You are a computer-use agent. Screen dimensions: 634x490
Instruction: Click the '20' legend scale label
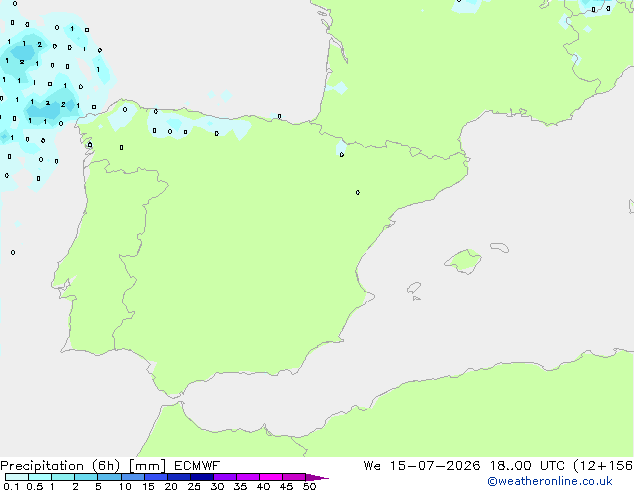tap(171, 486)
